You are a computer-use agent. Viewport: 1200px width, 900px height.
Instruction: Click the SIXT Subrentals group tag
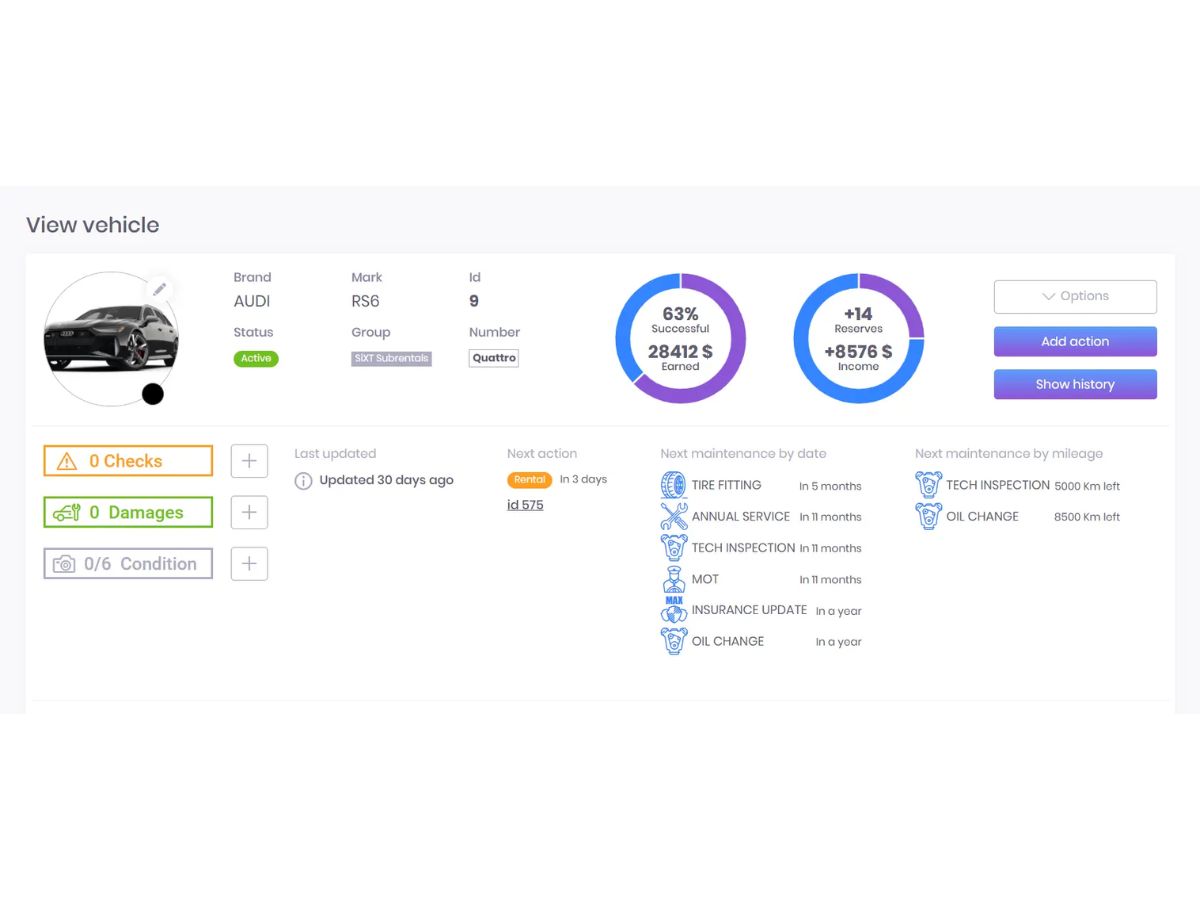[x=391, y=358]
